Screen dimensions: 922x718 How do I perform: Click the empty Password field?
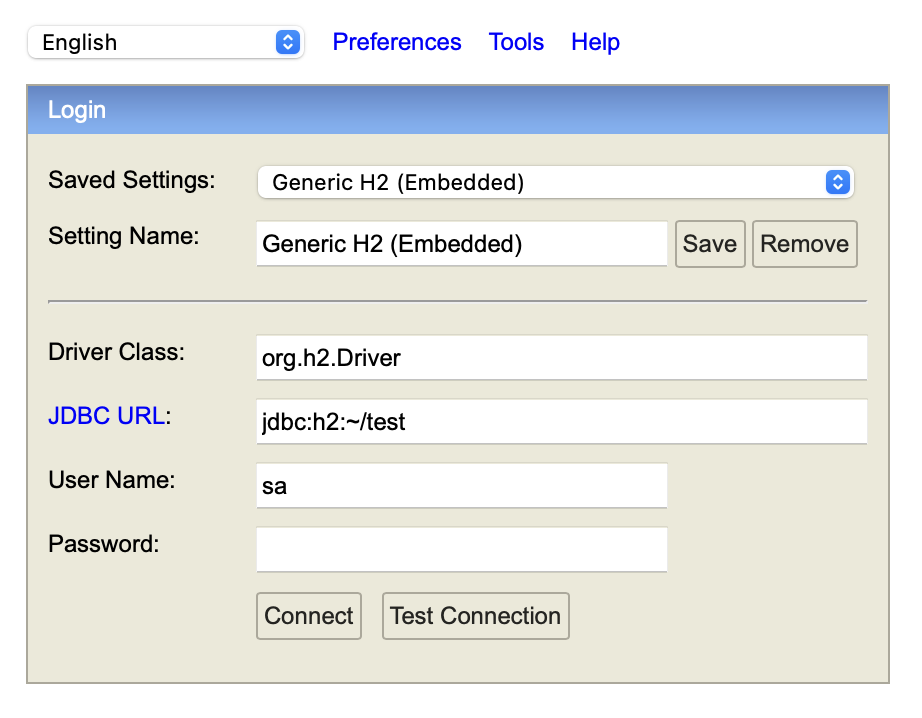pos(462,549)
